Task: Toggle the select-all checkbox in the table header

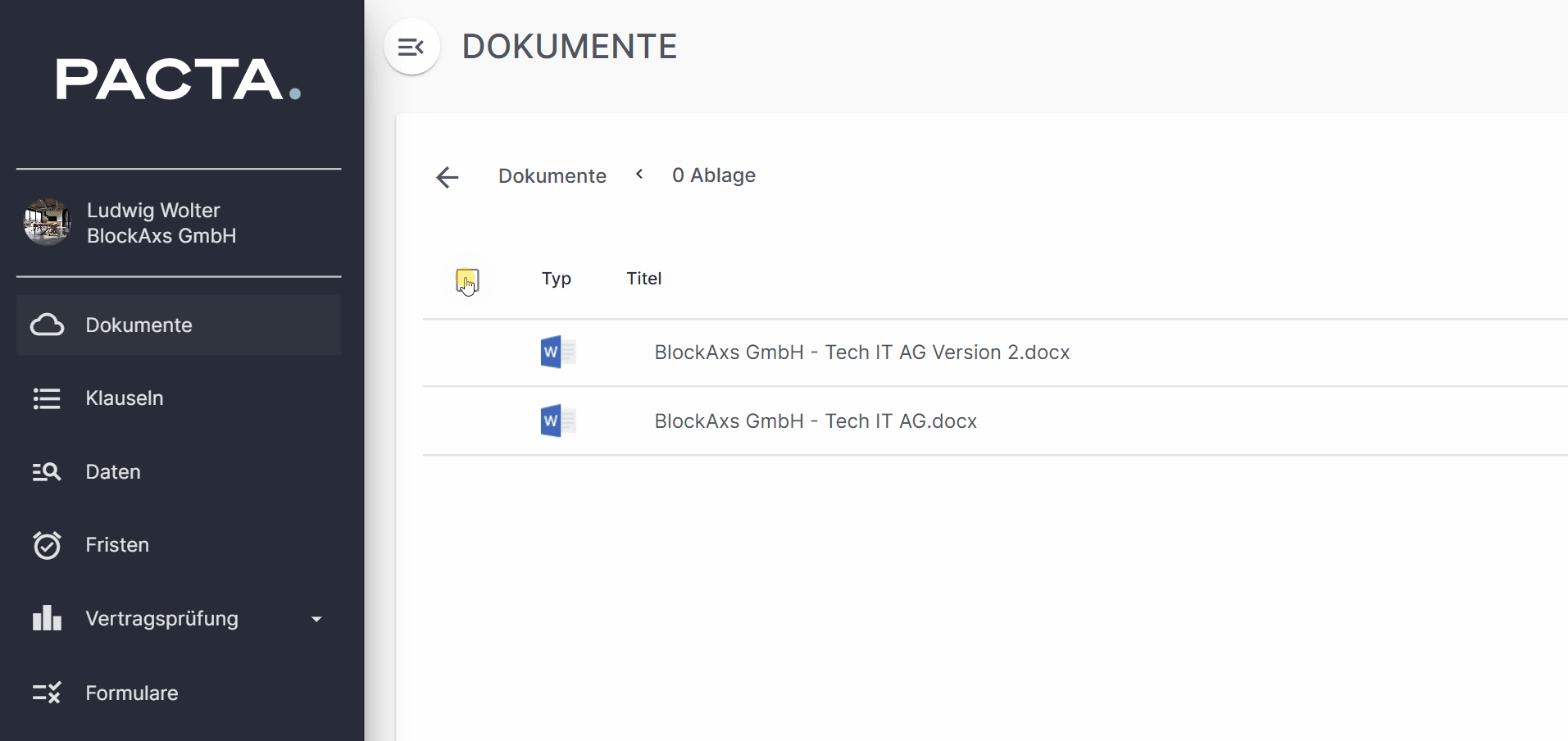Action: tap(467, 280)
